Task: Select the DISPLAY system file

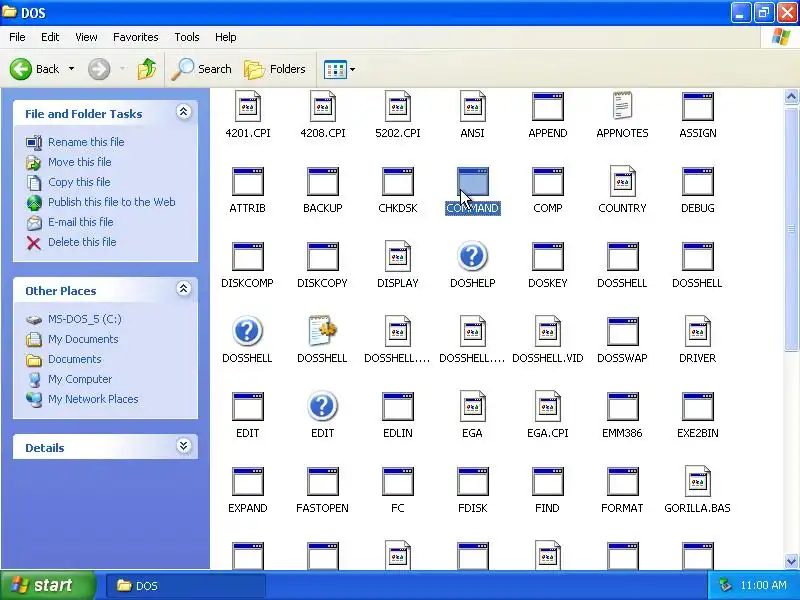Action: point(397,256)
